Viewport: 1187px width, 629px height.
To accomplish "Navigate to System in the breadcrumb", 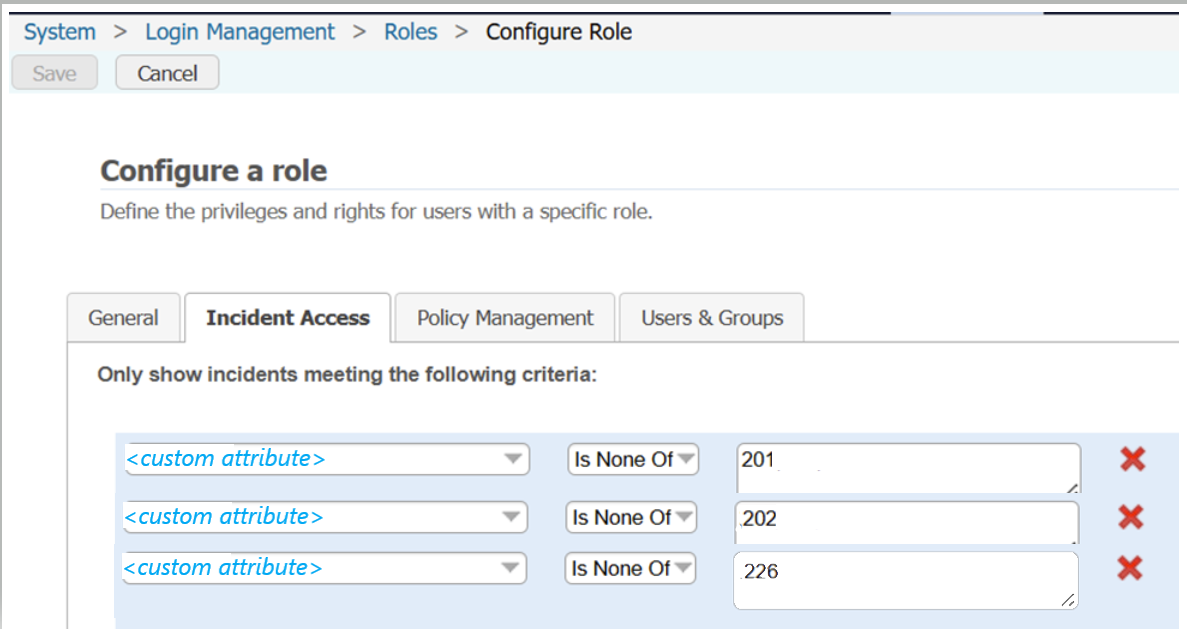I will (x=60, y=32).
